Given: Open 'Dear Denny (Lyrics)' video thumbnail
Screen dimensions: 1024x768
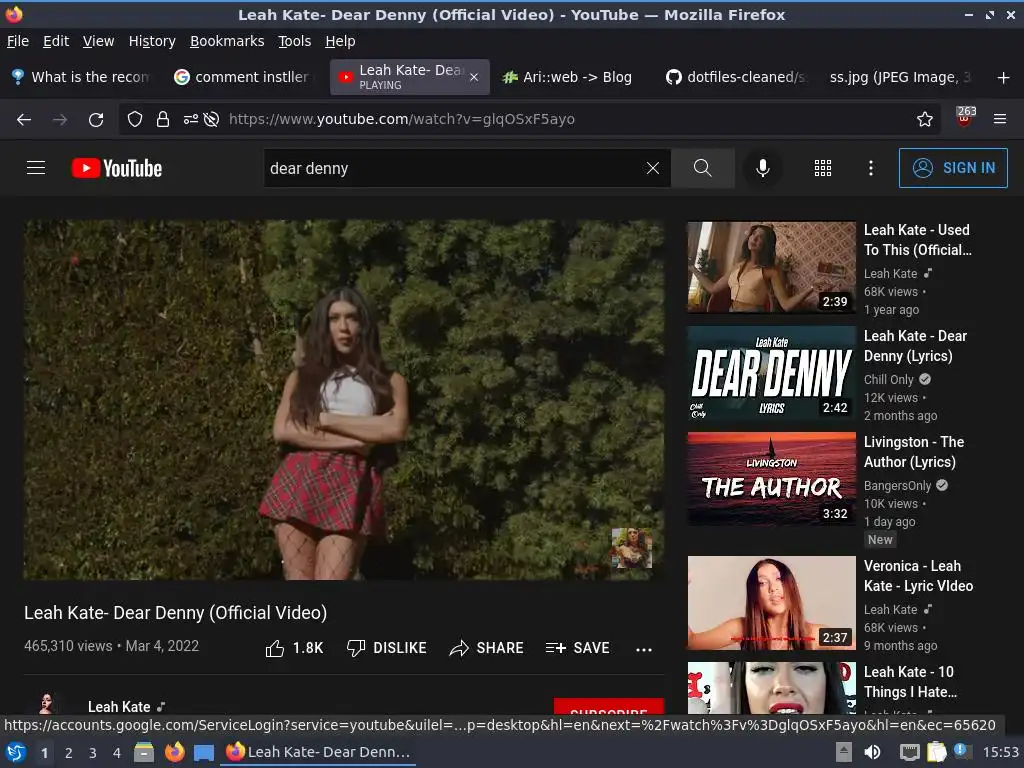Looking at the screenshot, I should pyautogui.click(x=771, y=374).
